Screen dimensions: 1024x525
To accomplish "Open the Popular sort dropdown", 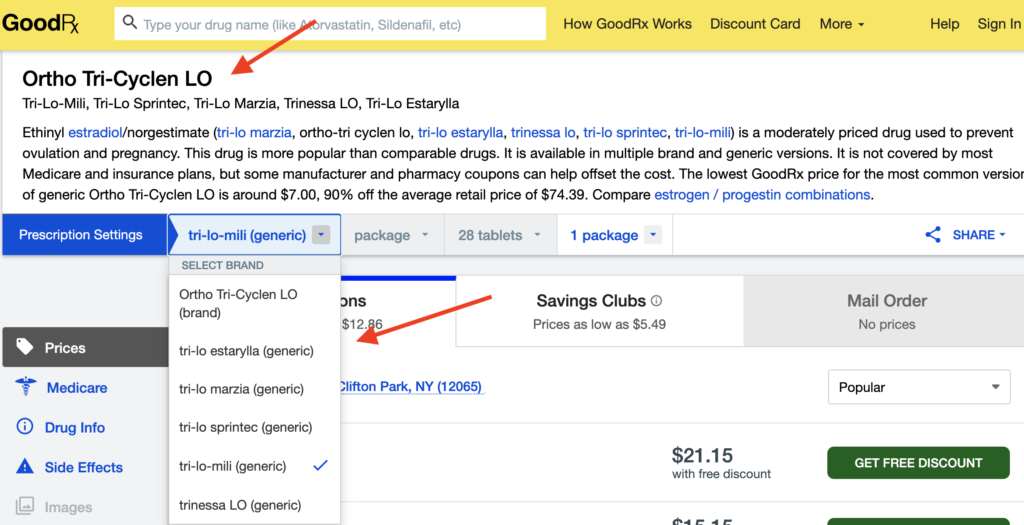I will (x=919, y=387).
